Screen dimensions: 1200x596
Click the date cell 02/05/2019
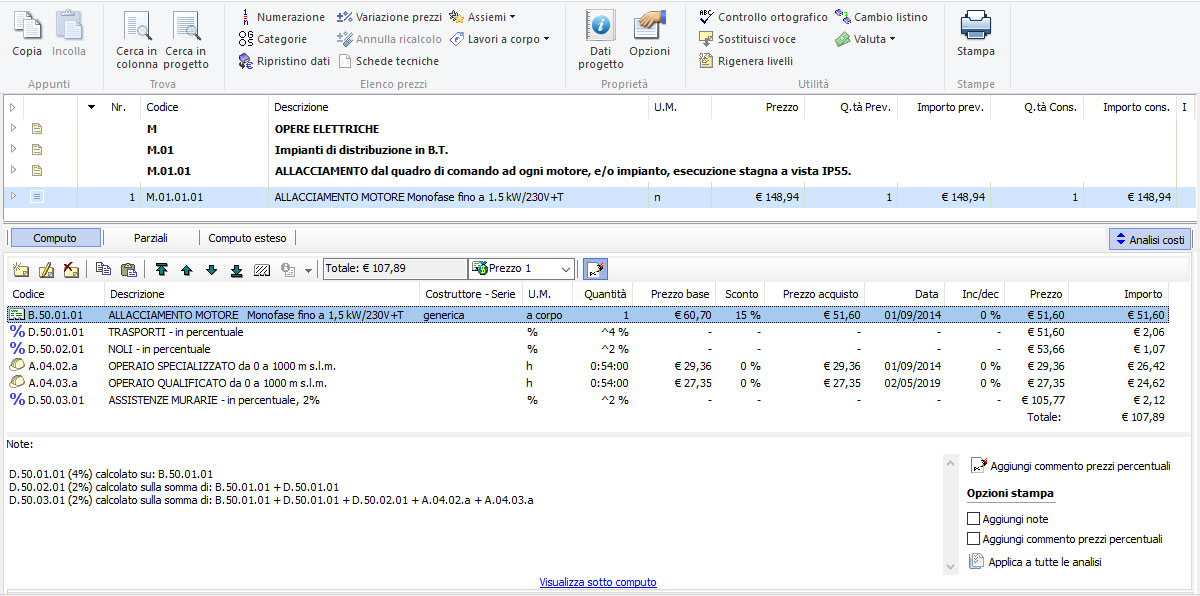pos(912,383)
